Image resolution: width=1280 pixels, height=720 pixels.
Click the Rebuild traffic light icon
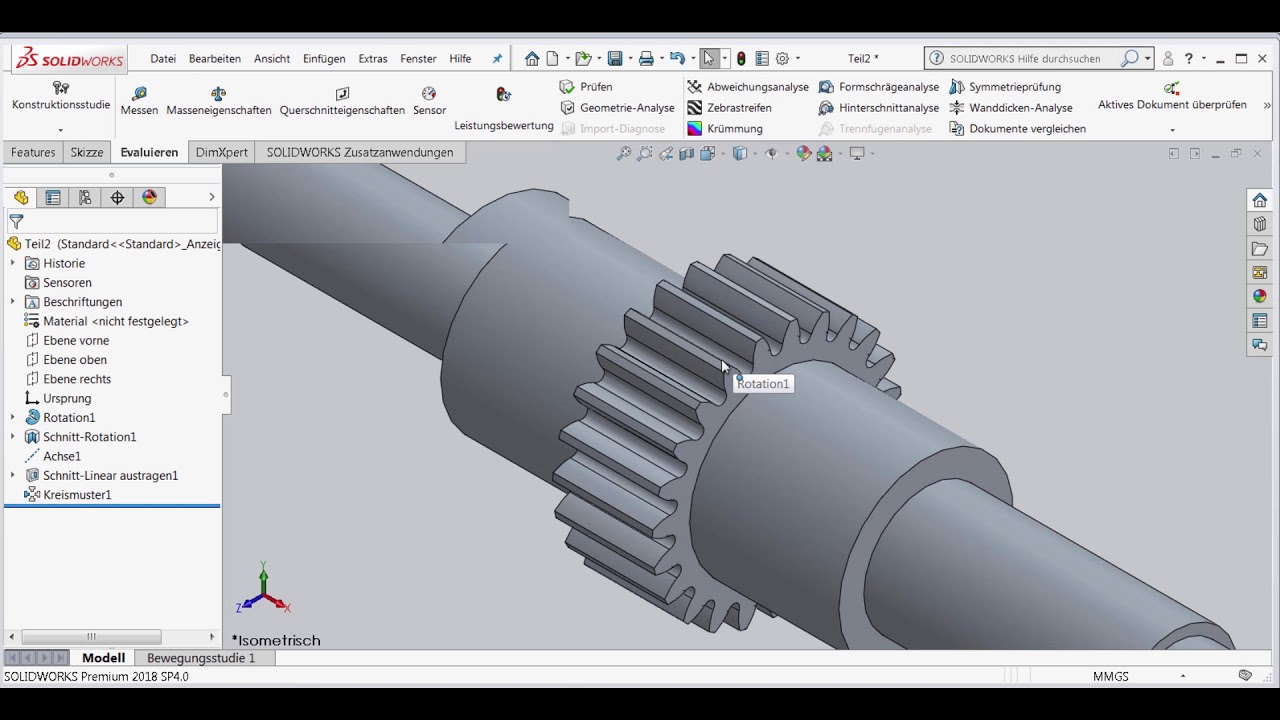[741, 59]
